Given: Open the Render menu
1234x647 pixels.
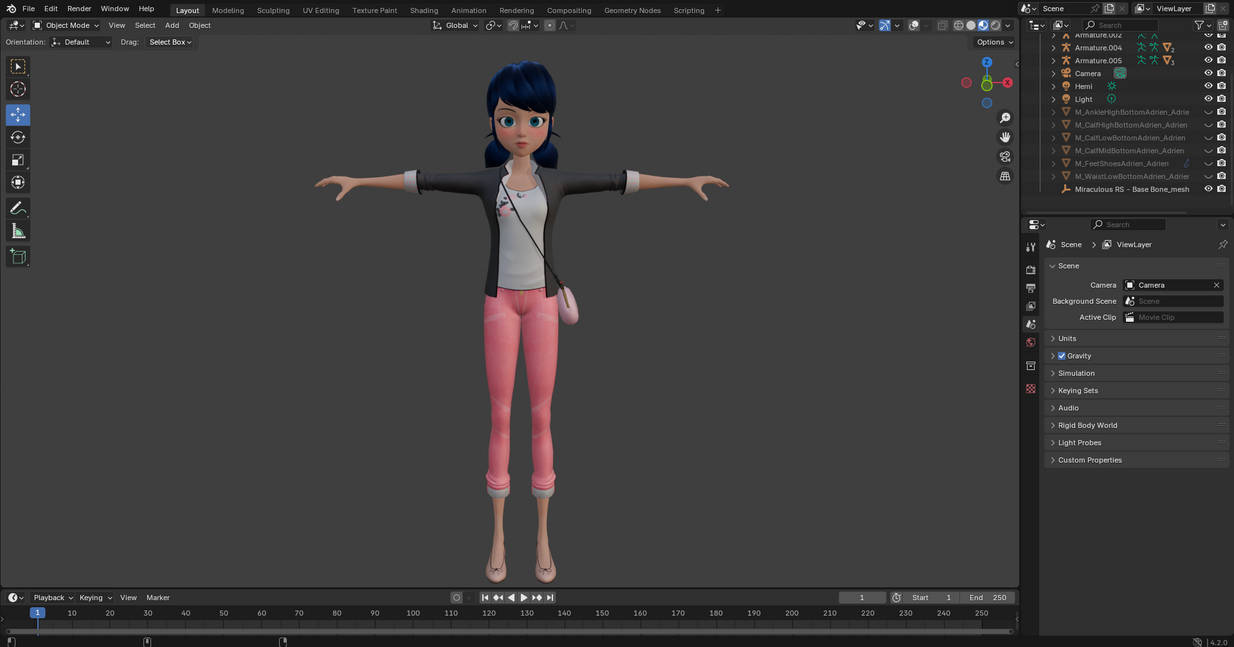Looking at the screenshot, I should pos(79,9).
